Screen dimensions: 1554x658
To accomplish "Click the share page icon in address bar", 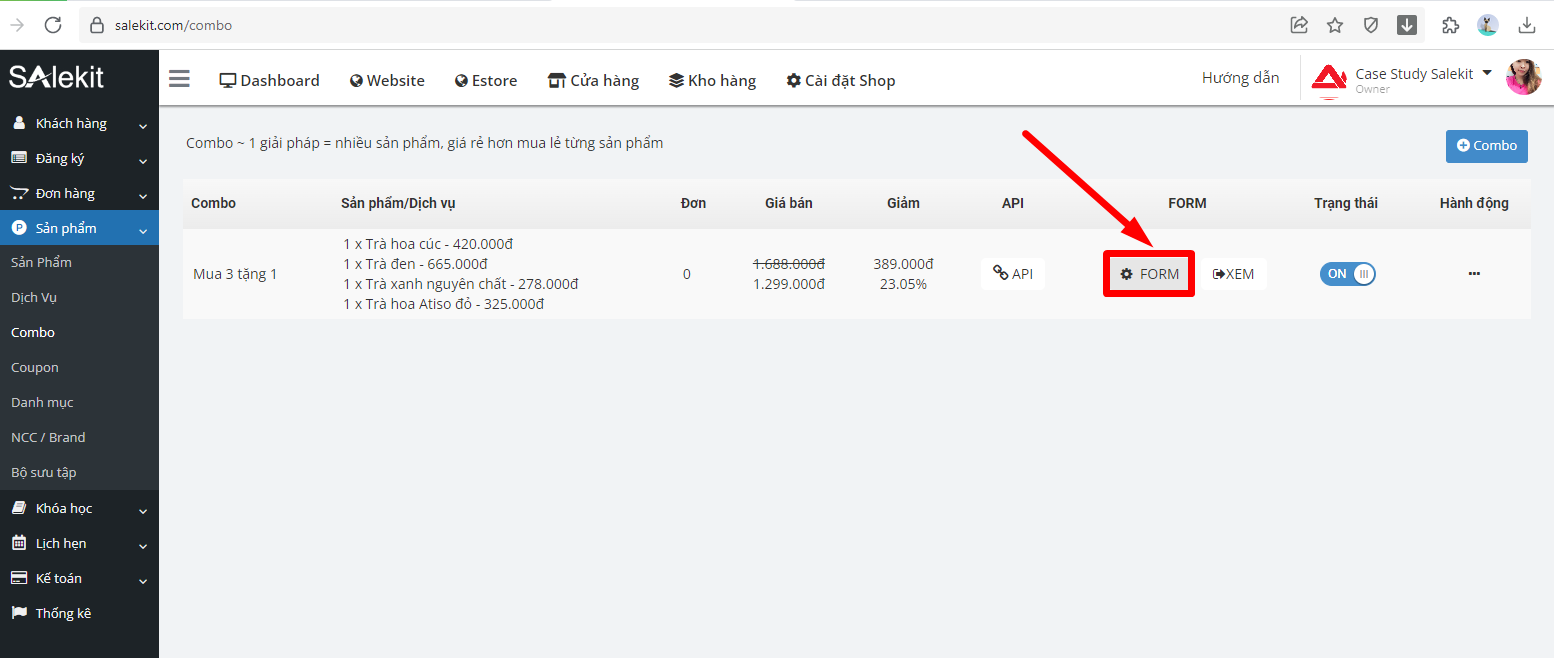I will [x=1299, y=25].
